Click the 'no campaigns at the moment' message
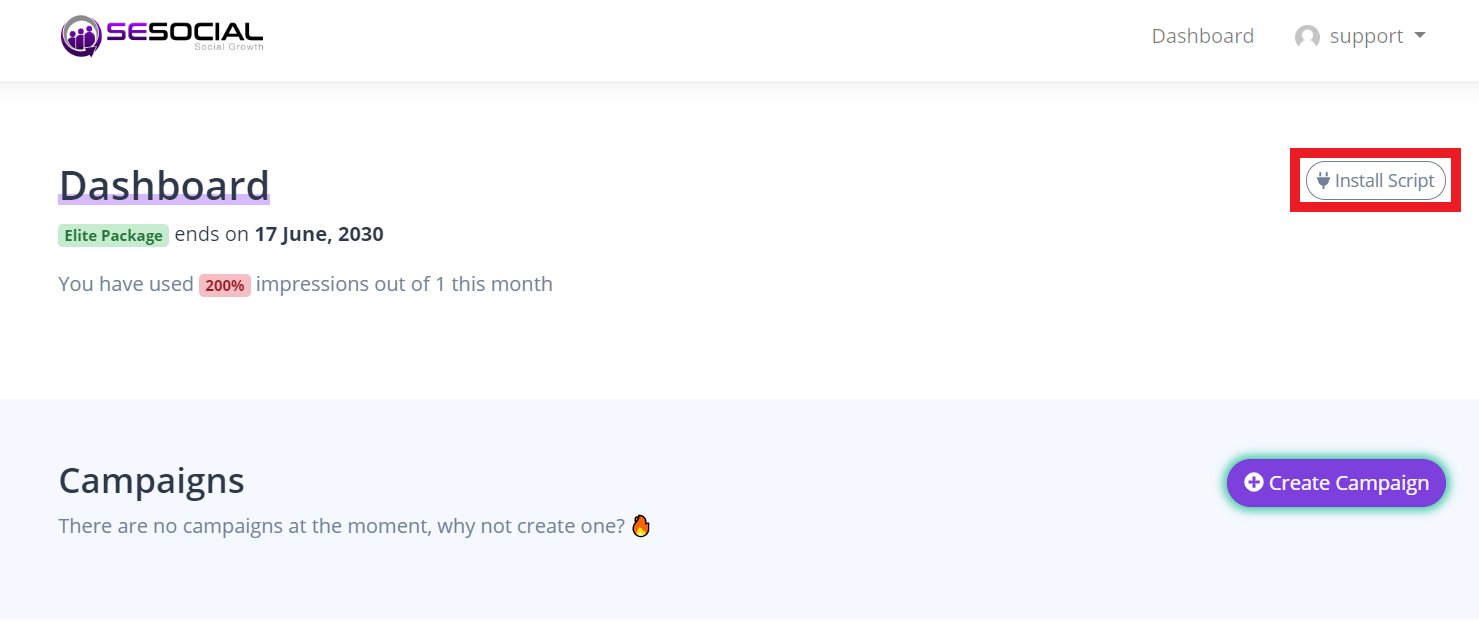The width and height of the screenshot is (1479, 629). pyautogui.click(x=342, y=526)
